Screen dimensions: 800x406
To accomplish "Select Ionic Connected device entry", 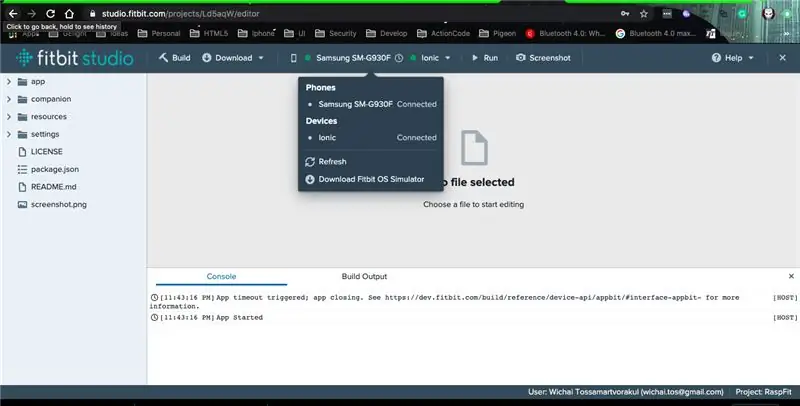I will (x=371, y=138).
